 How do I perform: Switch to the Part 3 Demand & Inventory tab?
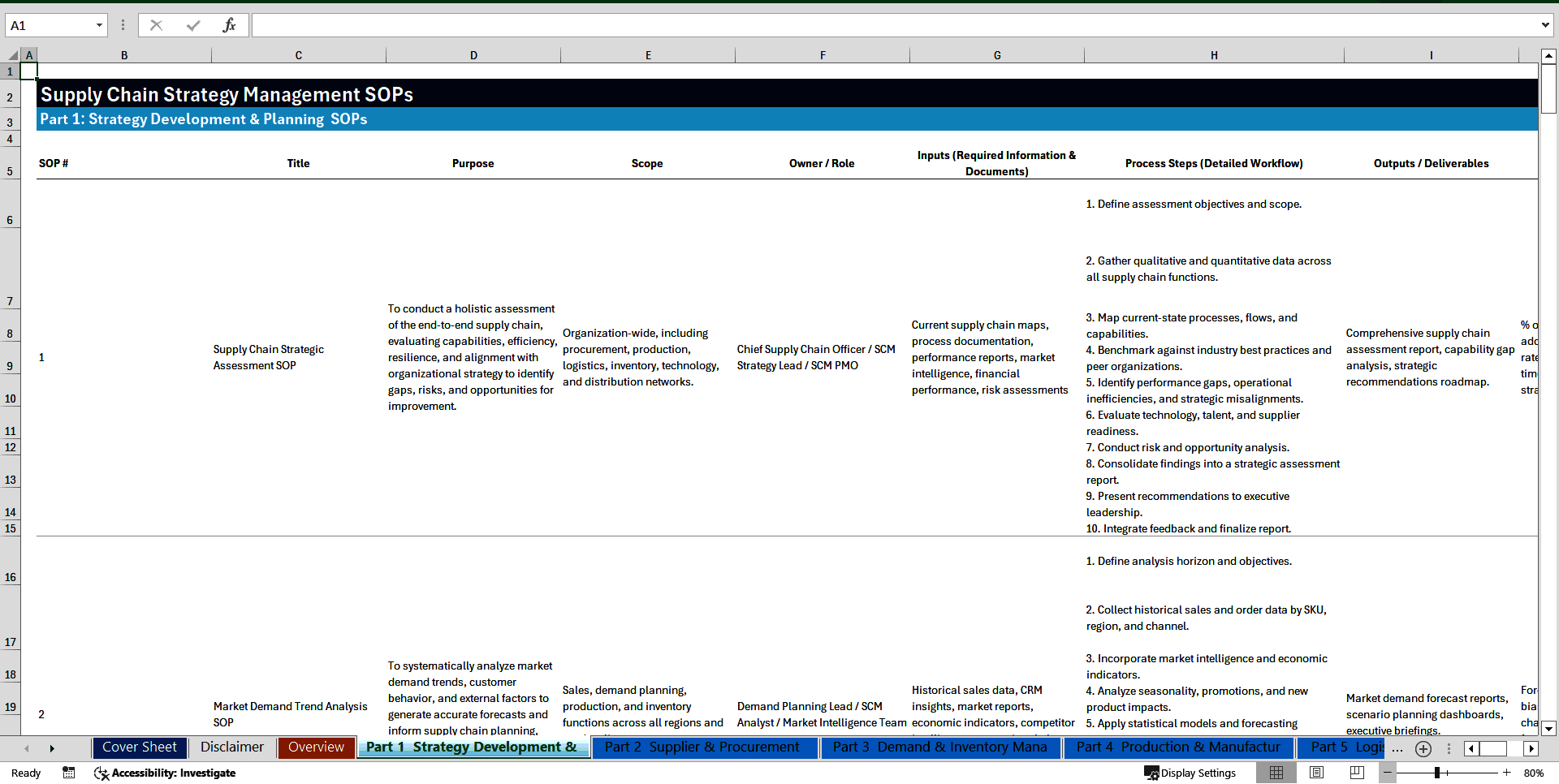click(x=939, y=747)
